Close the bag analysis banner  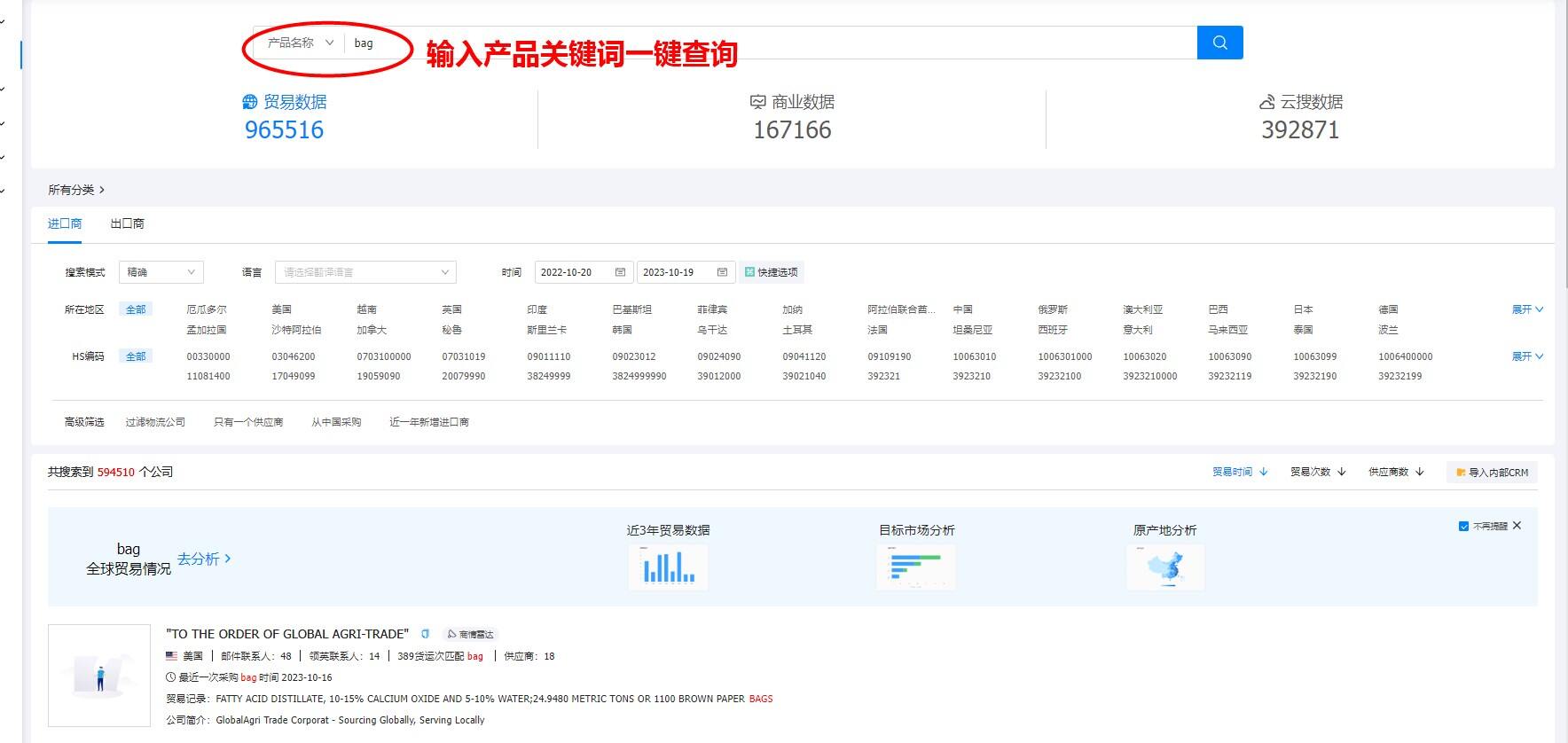[x=1517, y=526]
